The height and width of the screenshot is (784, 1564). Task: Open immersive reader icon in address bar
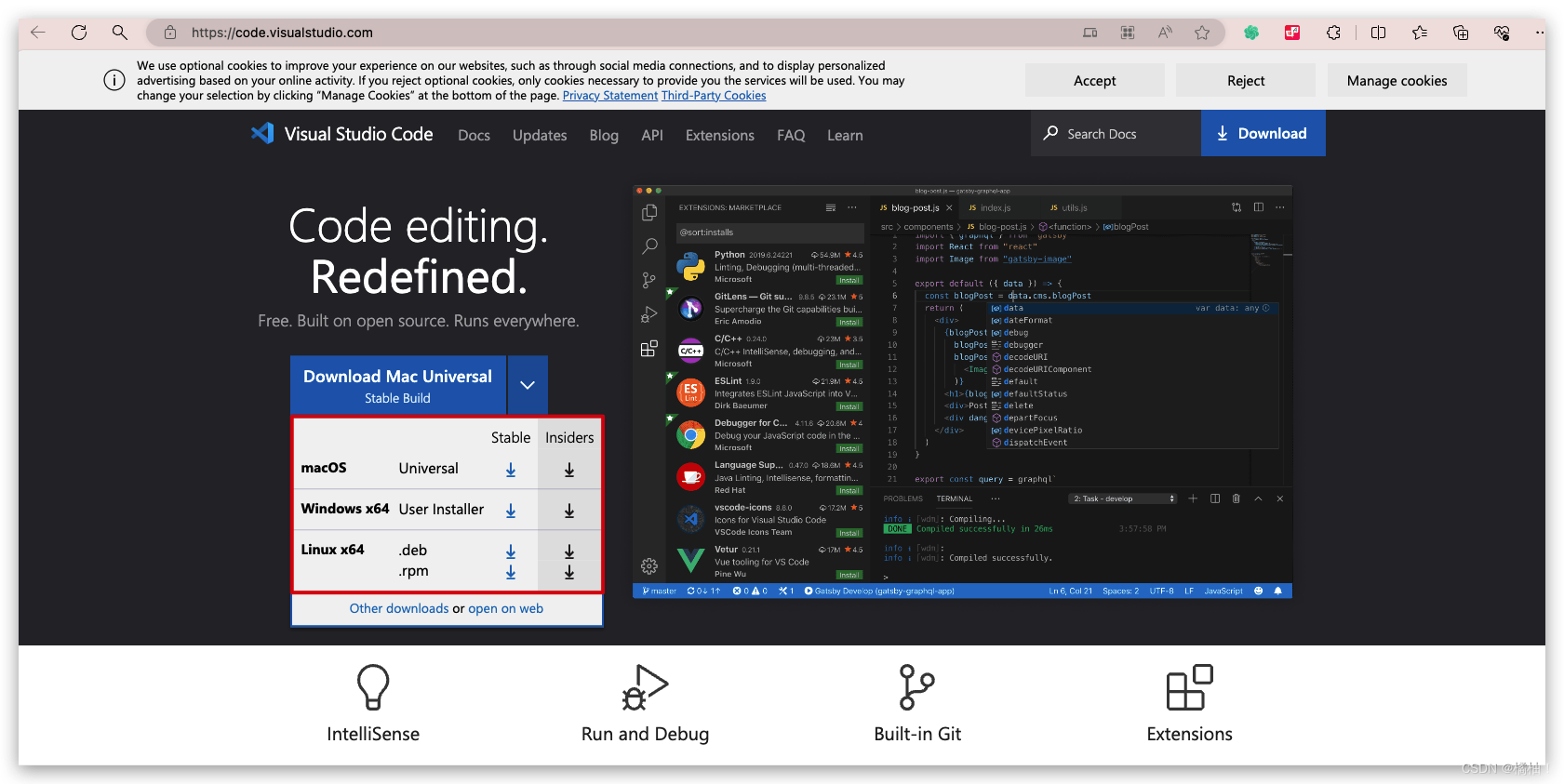pyautogui.click(x=1089, y=33)
